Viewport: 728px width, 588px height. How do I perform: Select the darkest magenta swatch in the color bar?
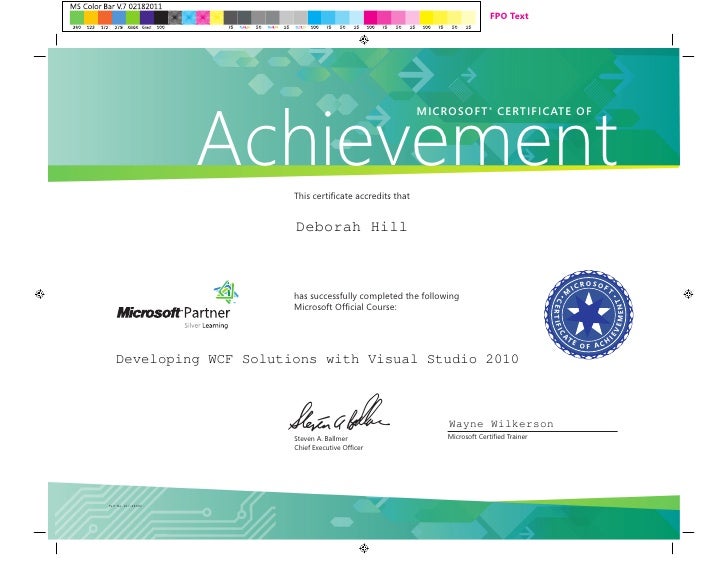click(370, 18)
